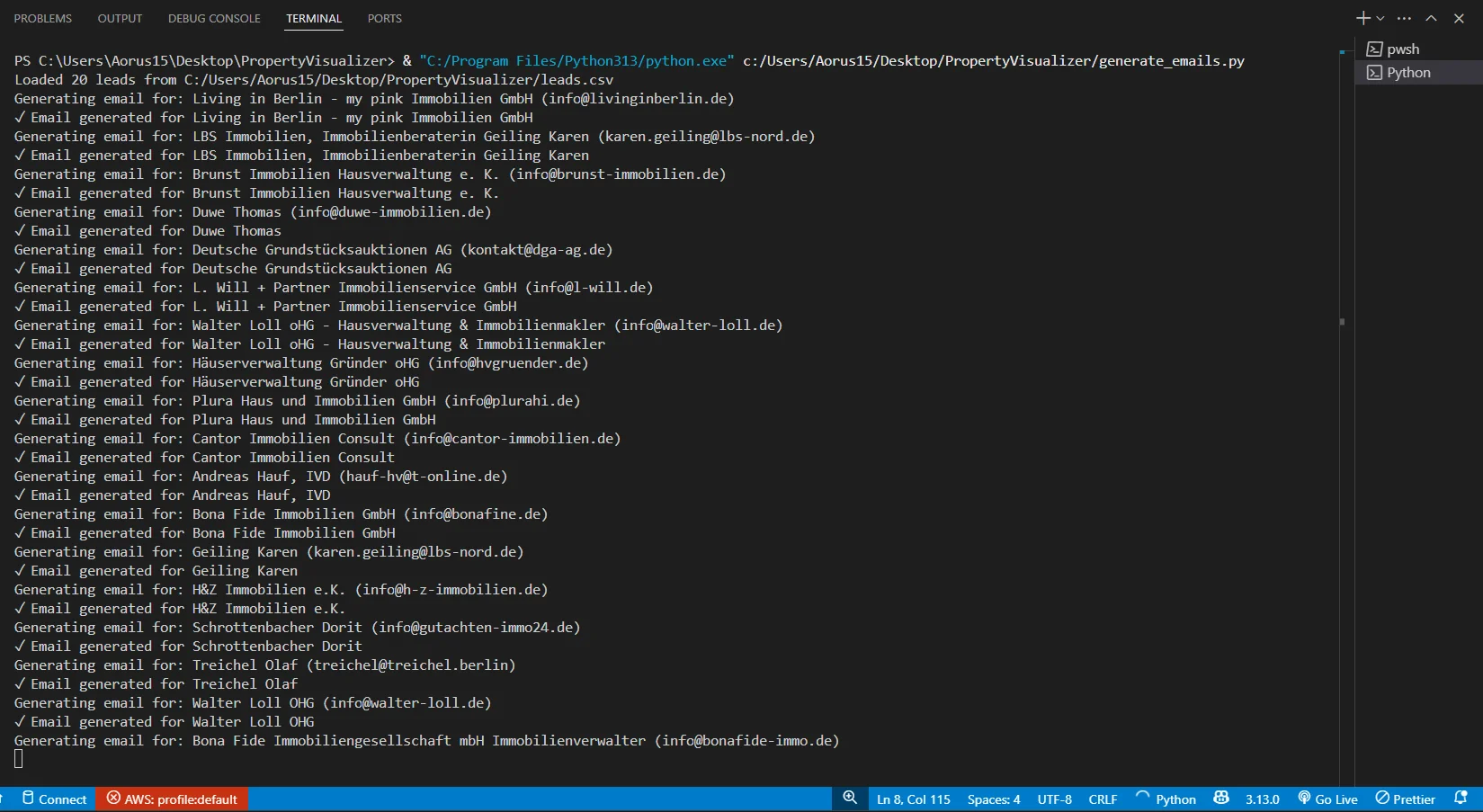
Task: Open the Debug Console tab
Action: (x=214, y=19)
